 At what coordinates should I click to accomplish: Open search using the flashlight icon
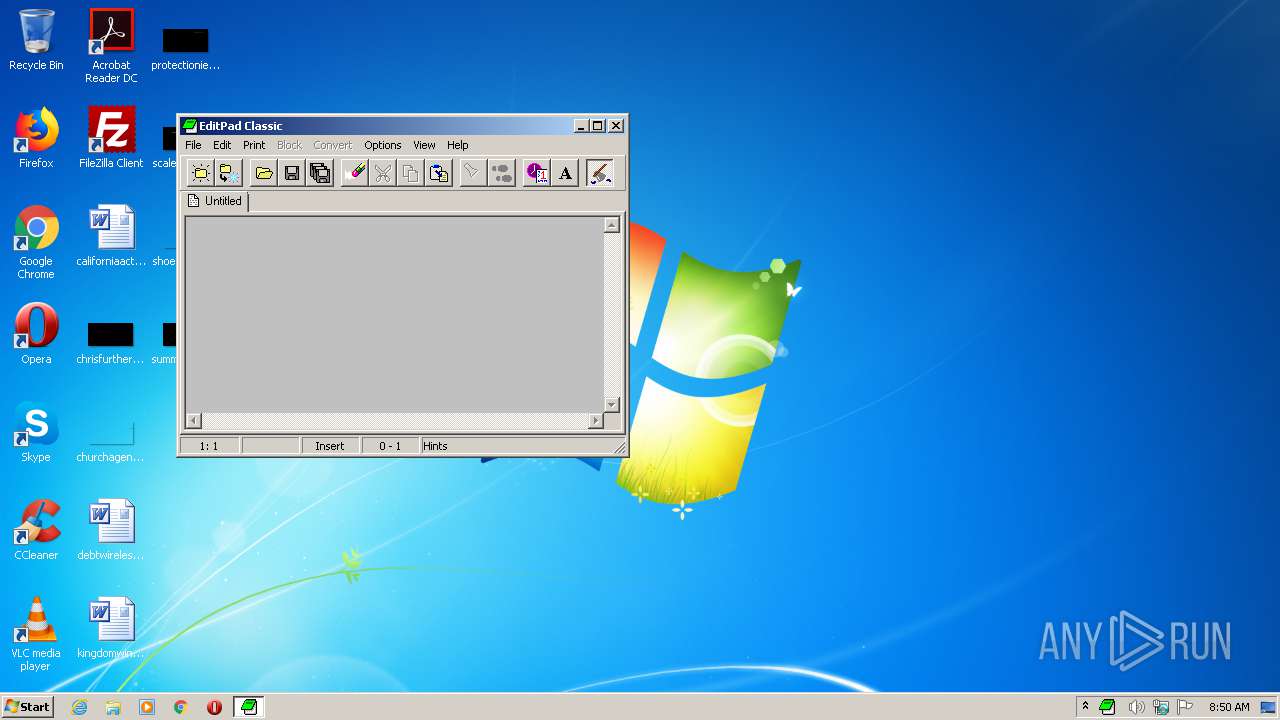(472, 173)
